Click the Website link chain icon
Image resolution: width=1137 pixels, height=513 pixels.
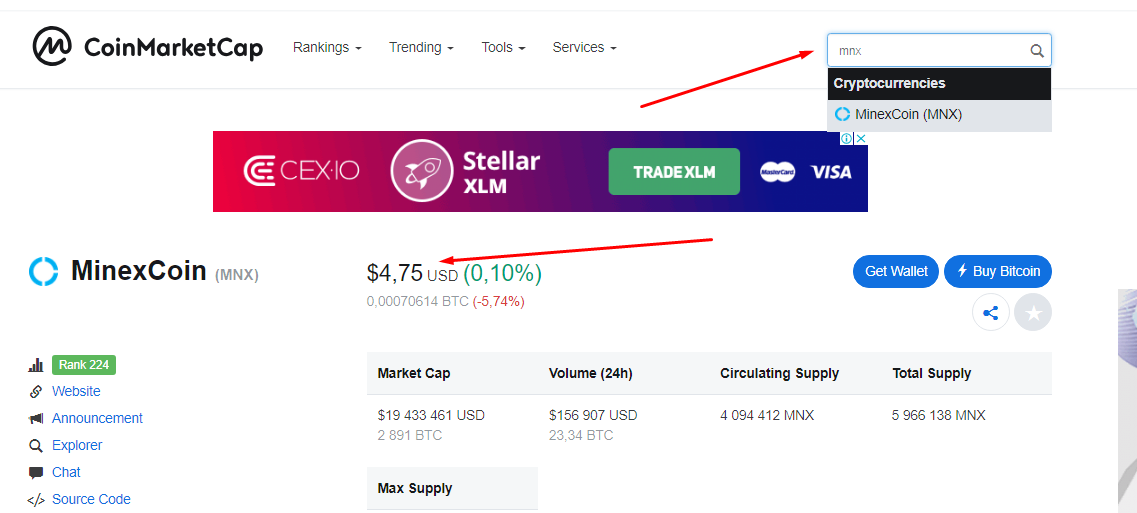tap(36, 392)
